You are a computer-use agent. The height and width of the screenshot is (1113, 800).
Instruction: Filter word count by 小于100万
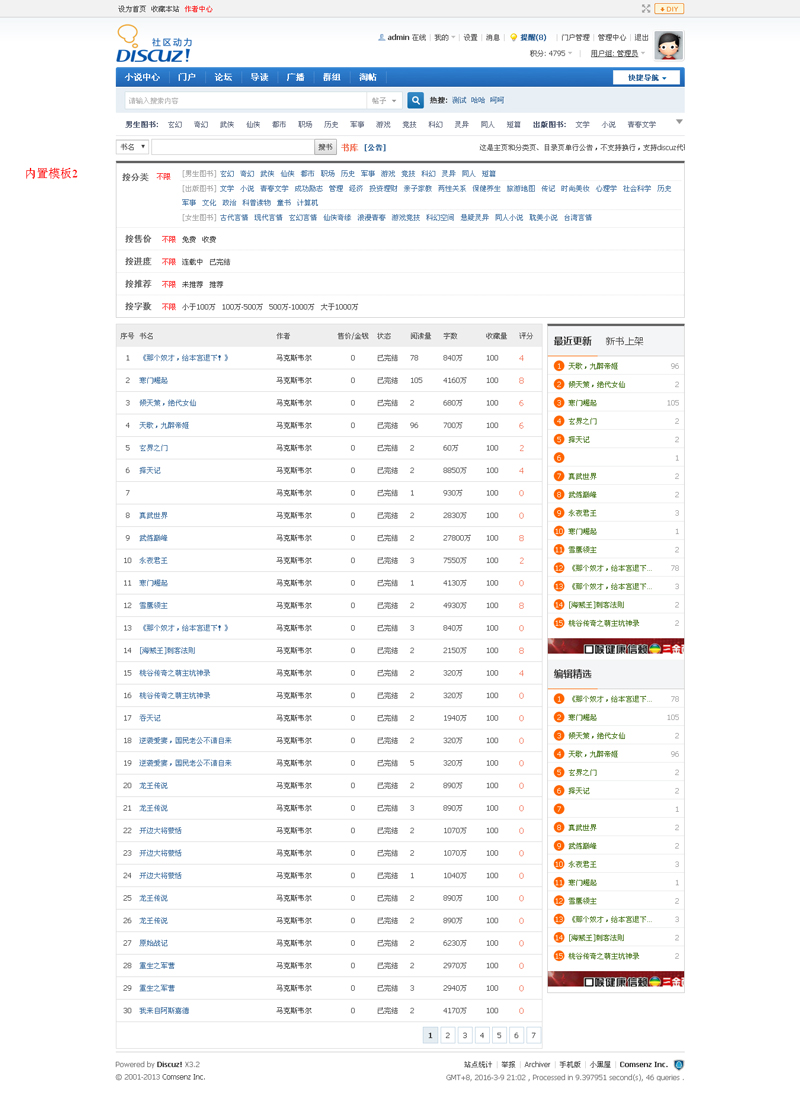[199, 307]
